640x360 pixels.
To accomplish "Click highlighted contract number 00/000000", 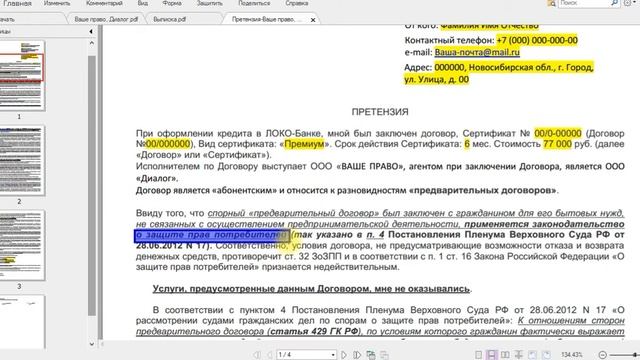I will (x=168, y=144).
